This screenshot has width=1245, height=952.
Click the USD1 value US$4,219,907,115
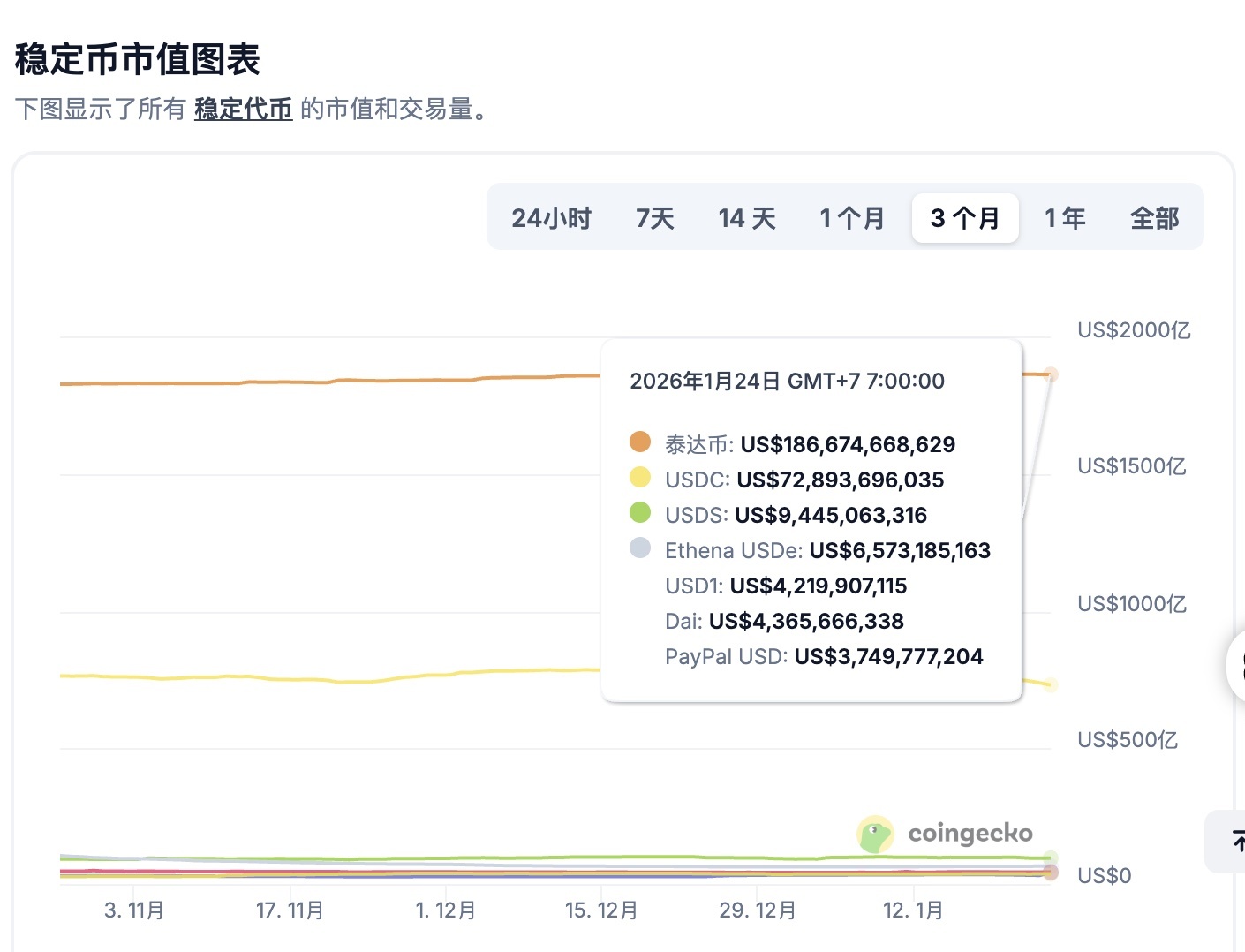tap(819, 586)
